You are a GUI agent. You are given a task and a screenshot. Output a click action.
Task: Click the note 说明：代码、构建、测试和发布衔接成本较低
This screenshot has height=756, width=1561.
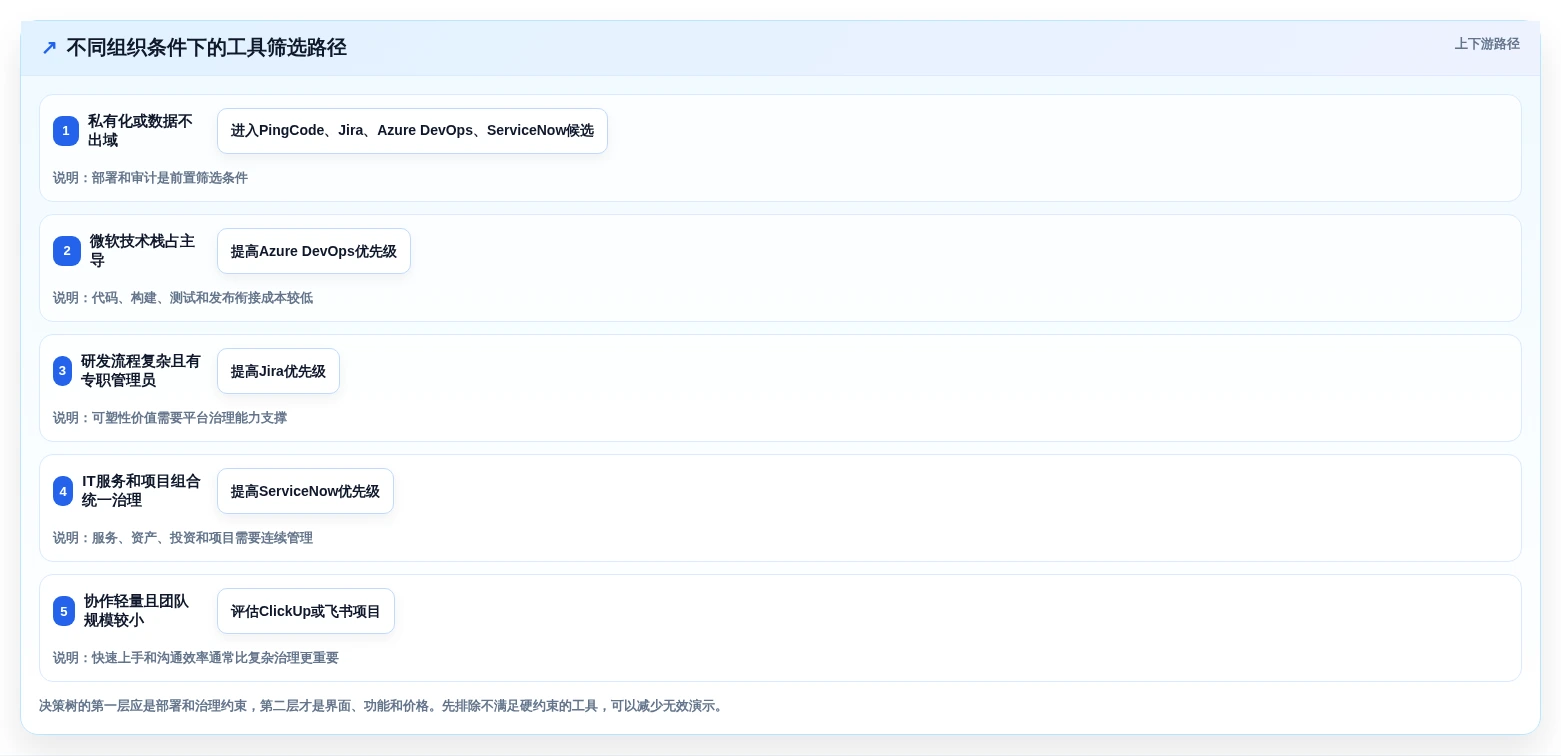pos(183,298)
